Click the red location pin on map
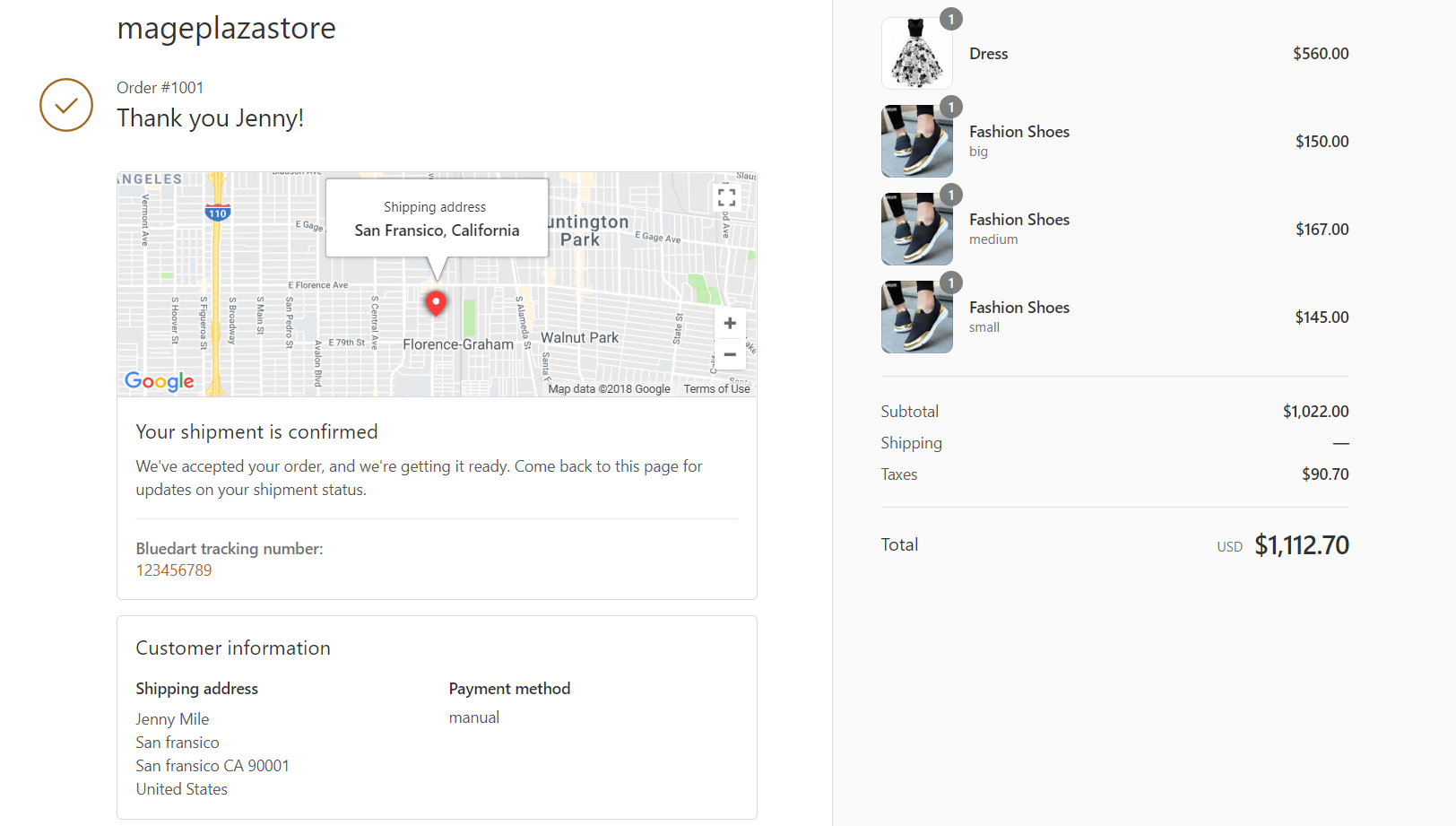Viewport: 1456px width, 826px height. (x=436, y=303)
